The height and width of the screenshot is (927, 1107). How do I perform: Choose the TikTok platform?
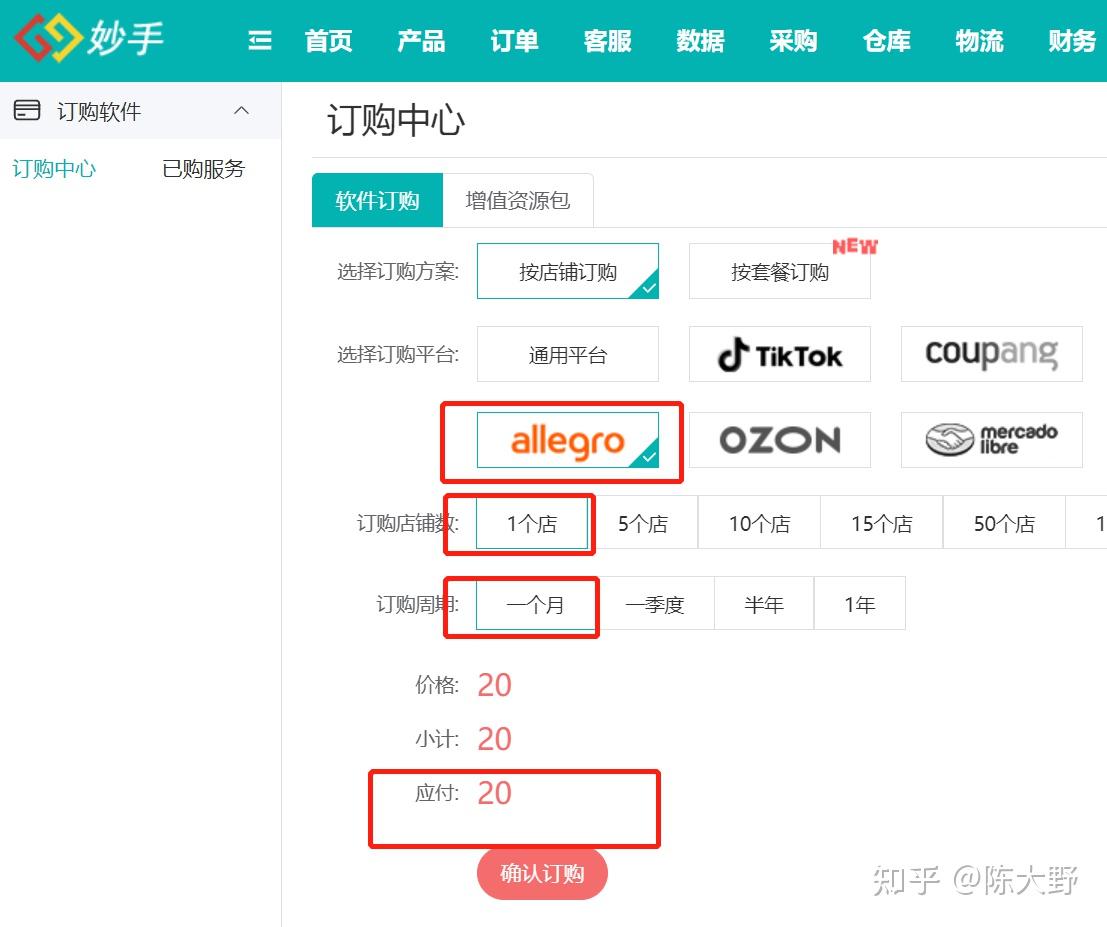tap(779, 354)
